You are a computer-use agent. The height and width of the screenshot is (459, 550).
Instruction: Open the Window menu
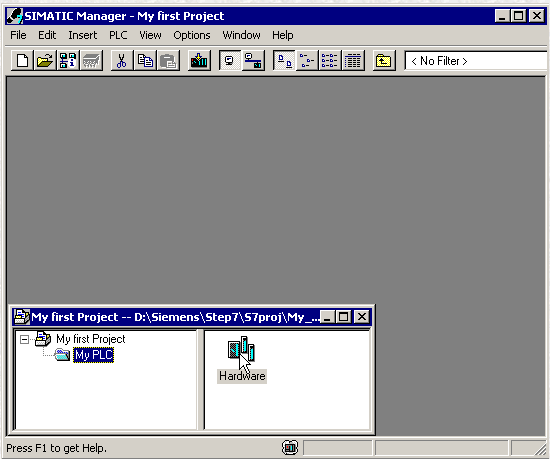click(241, 35)
